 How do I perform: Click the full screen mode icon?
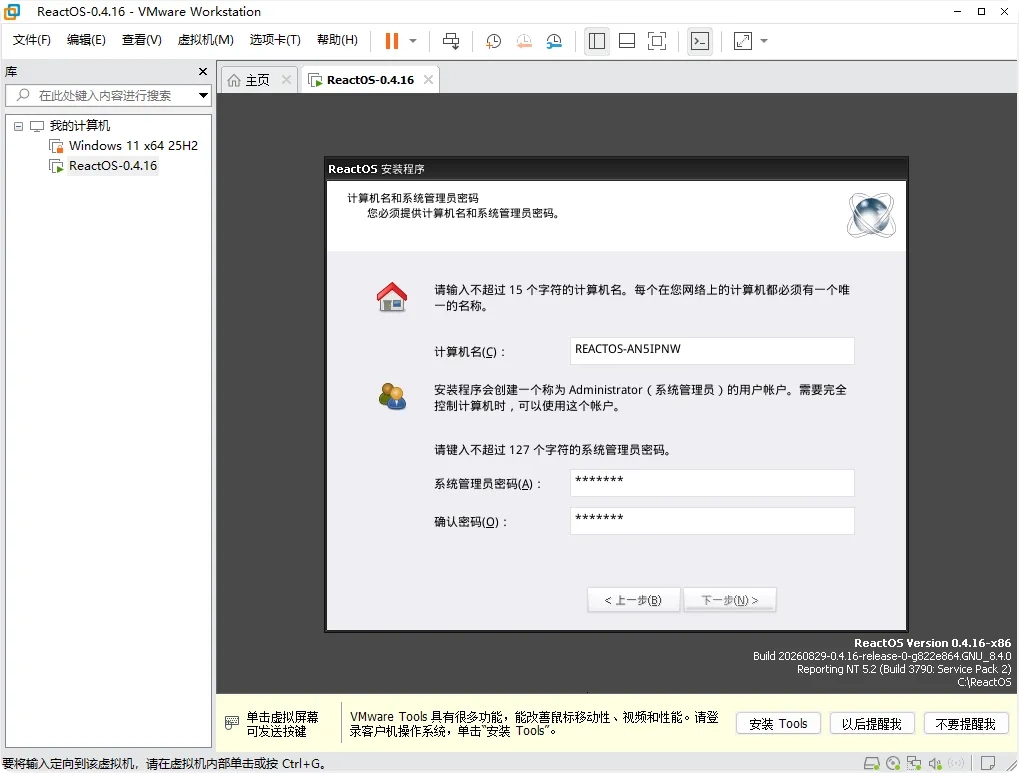[657, 41]
